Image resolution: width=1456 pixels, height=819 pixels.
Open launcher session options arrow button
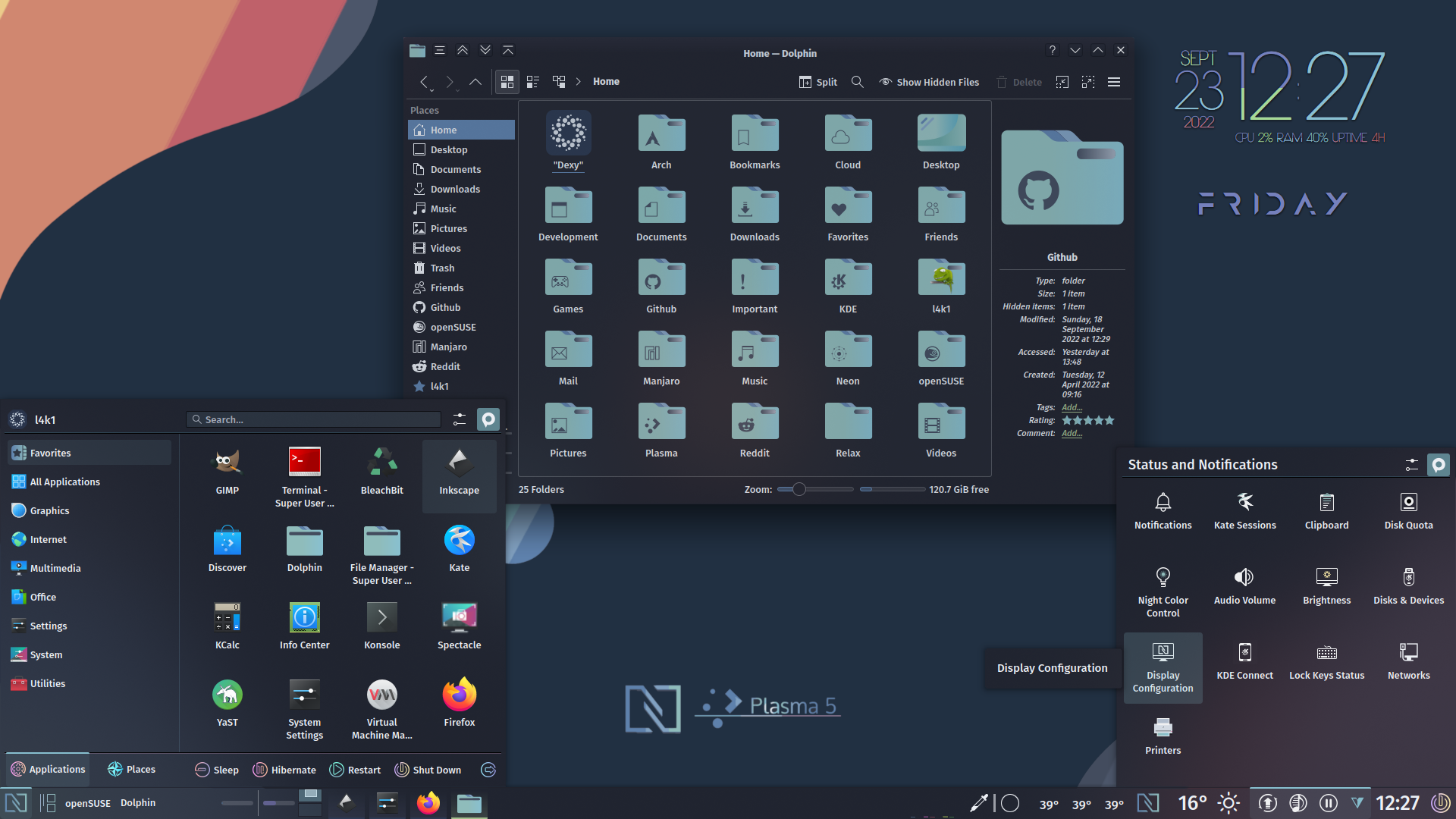pyautogui.click(x=488, y=770)
